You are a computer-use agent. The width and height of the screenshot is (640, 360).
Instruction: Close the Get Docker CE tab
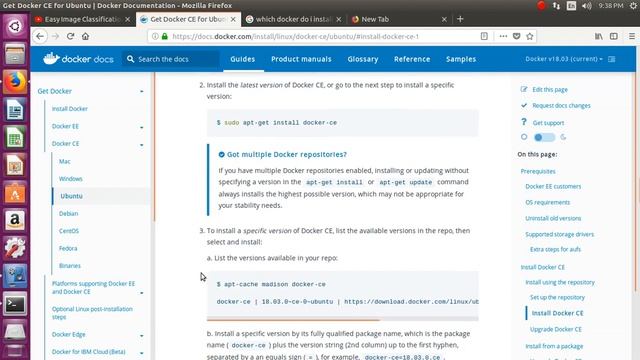[233, 19]
